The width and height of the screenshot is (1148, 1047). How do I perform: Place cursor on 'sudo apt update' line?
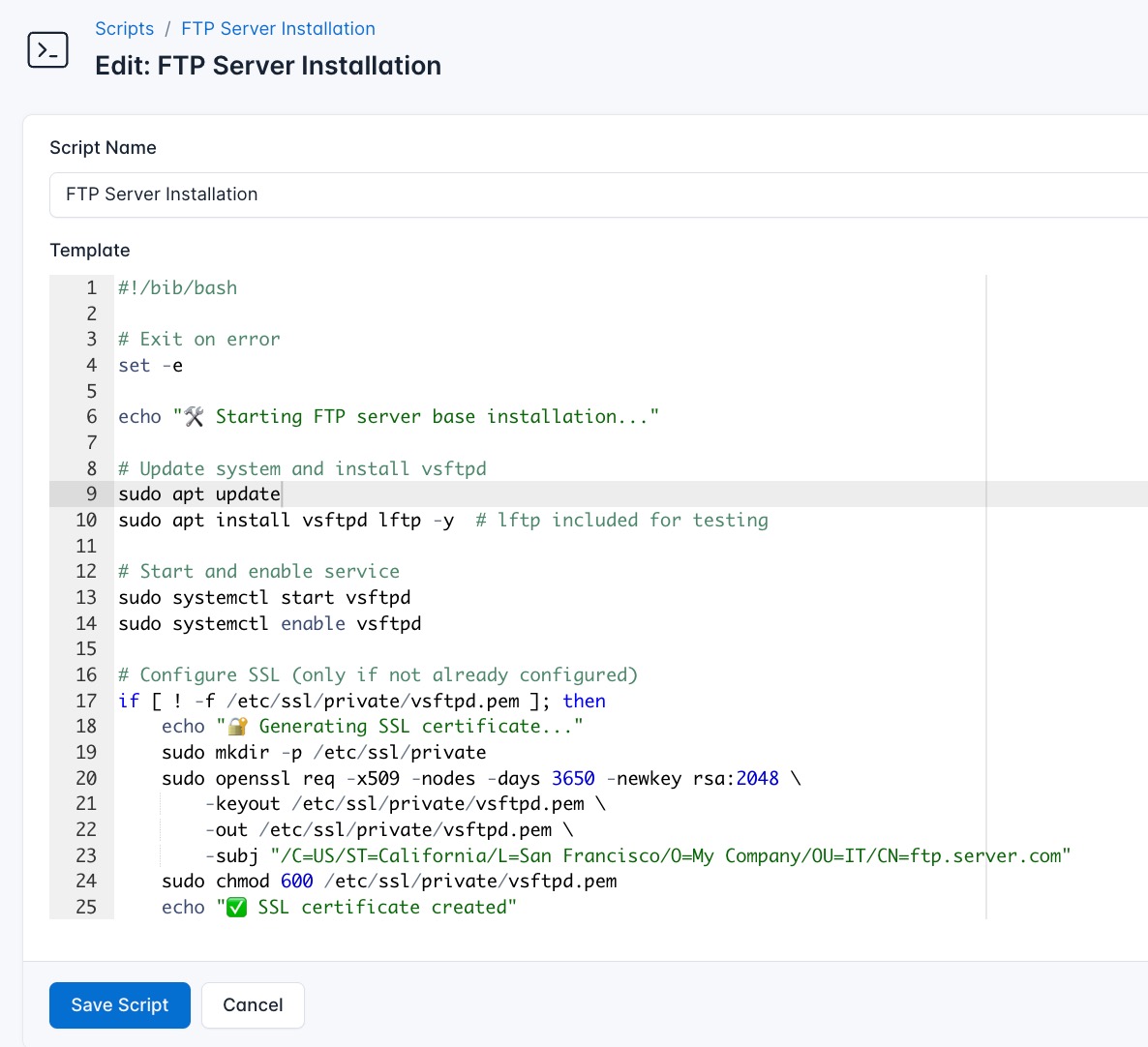(x=199, y=494)
